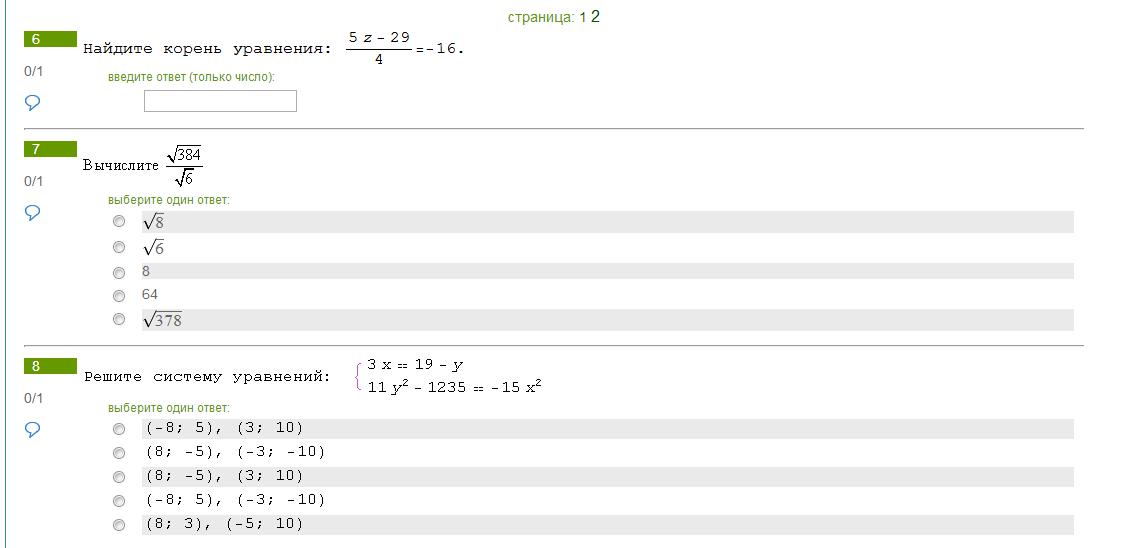This screenshot has height=548, width=1121.
Task: Select the square root of 6 answer
Action: [x=119, y=247]
